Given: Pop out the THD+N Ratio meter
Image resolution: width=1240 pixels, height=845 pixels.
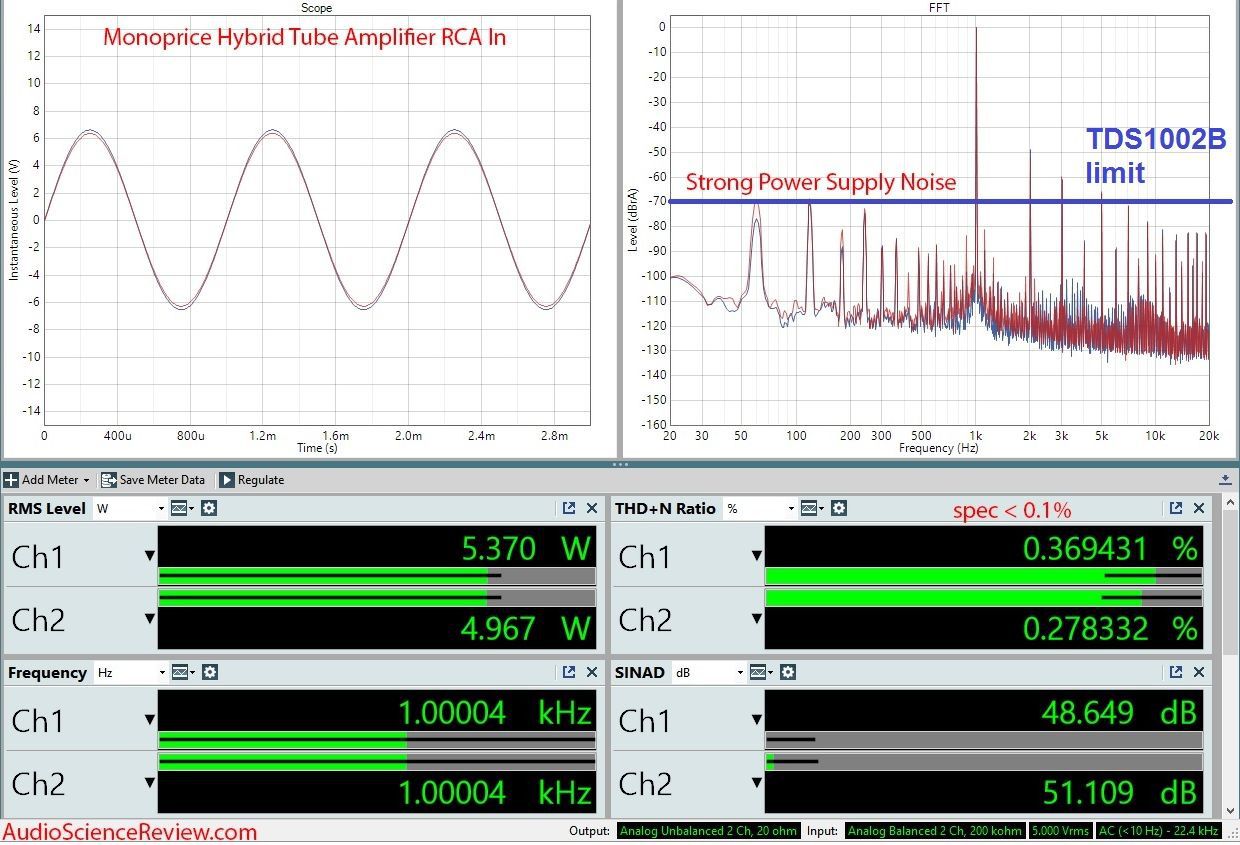Looking at the screenshot, I should [x=1176, y=508].
